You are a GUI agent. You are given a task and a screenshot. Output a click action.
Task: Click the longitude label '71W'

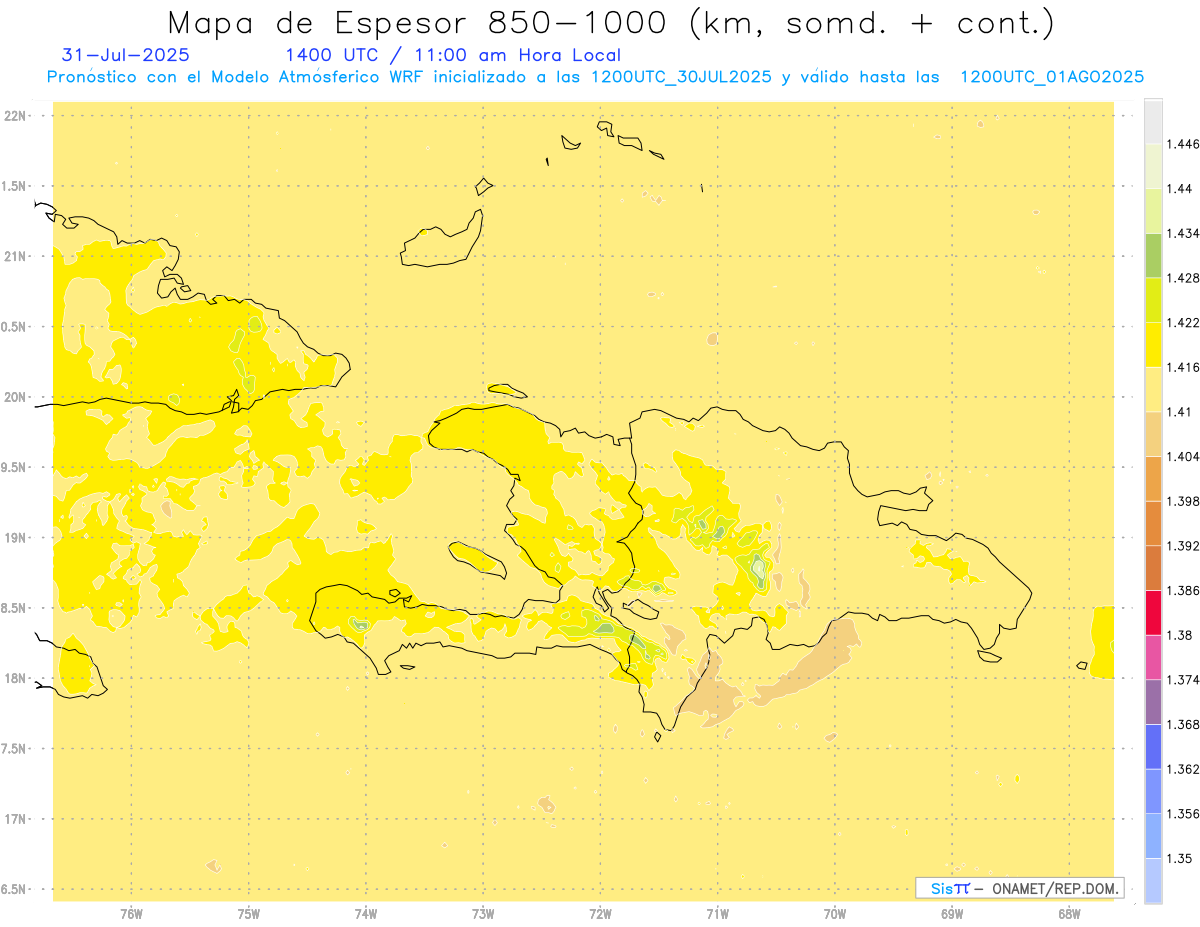click(718, 914)
